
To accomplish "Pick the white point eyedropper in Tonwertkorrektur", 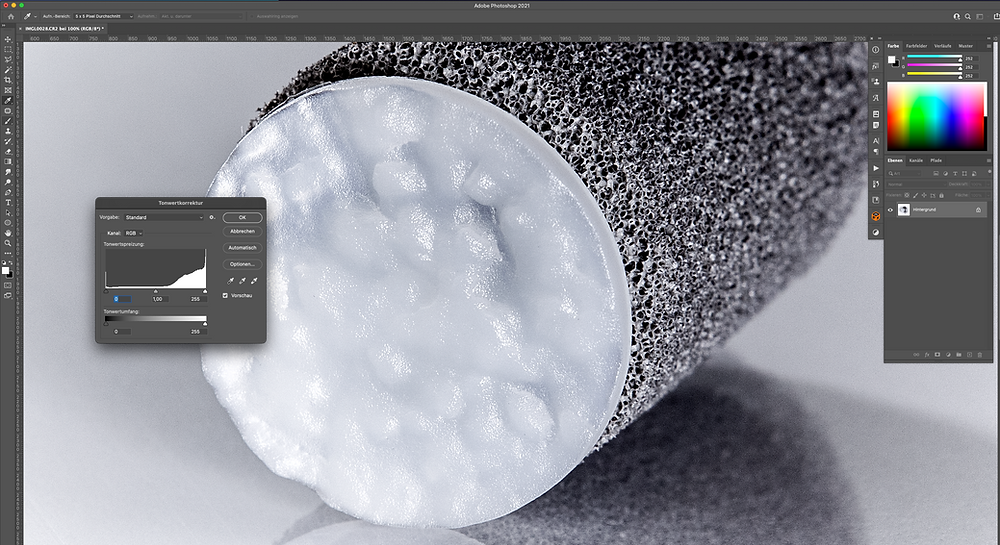I will click(x=254, y=280).
